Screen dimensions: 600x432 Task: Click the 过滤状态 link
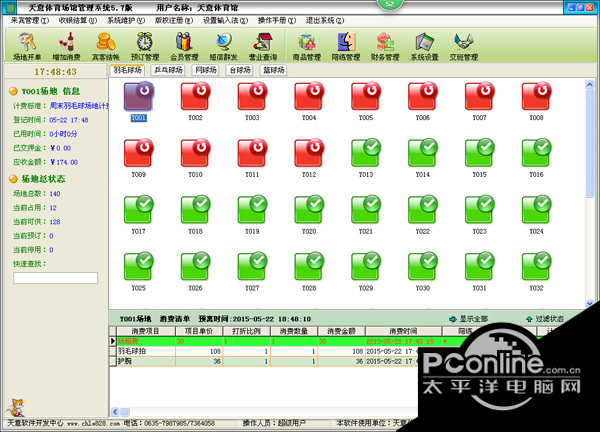pos(545,319)
